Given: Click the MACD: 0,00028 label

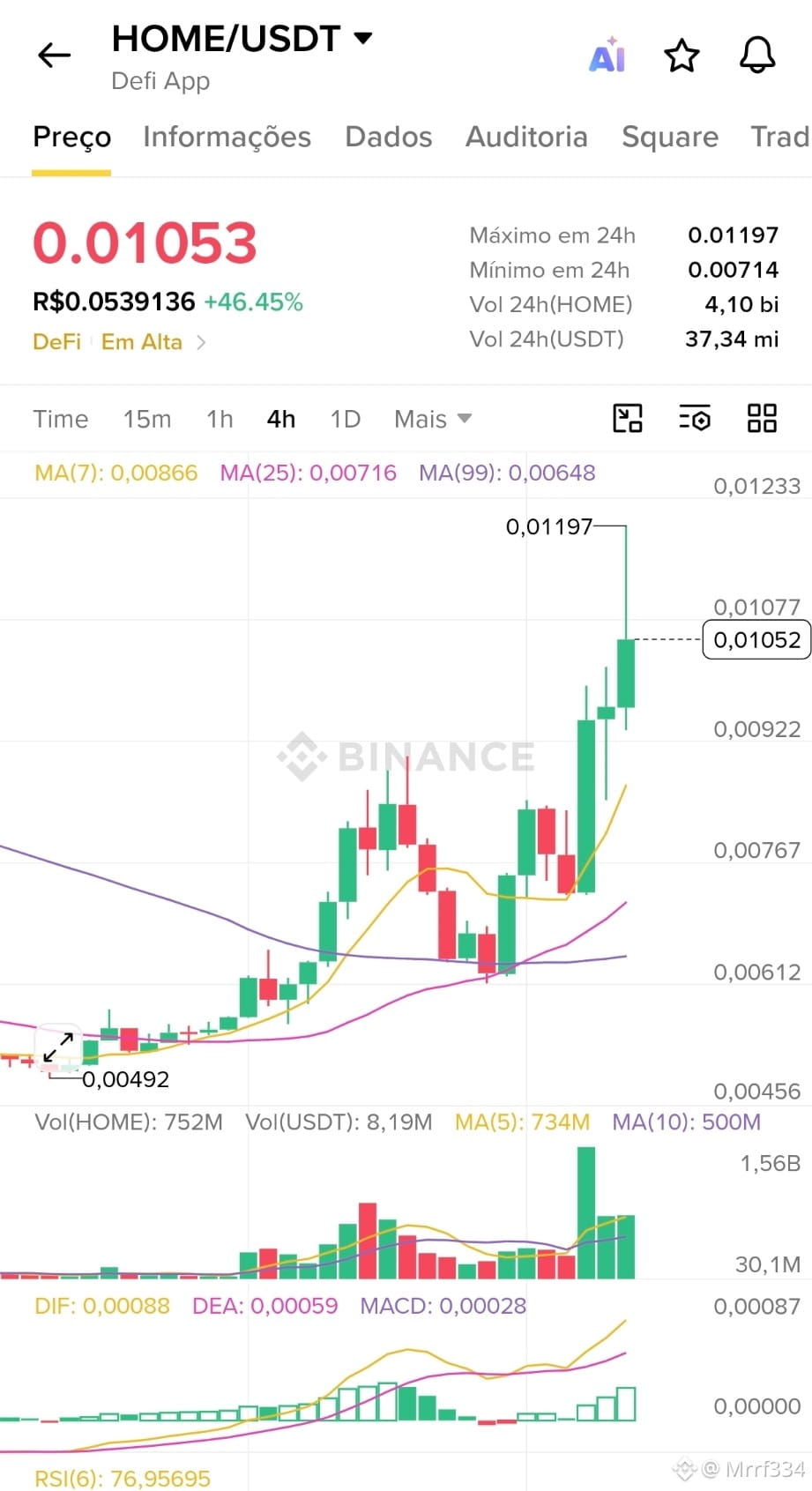Looking at the screenshot, I should point(443,1306).
